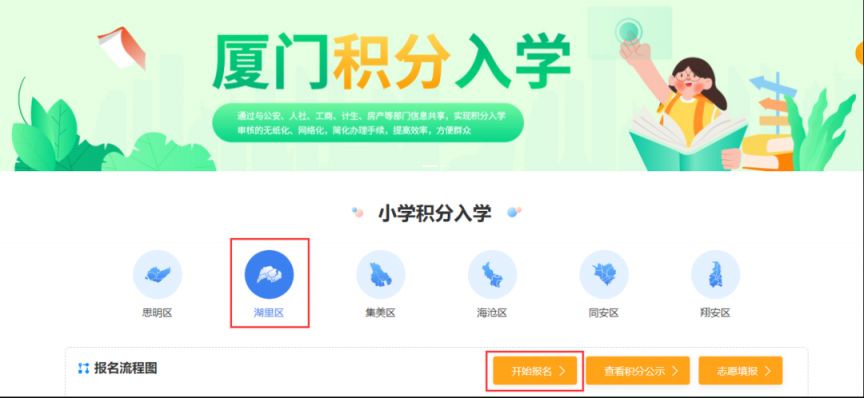
Task: Select the 海沧区 district map icon
Action: tap(492, 275)
